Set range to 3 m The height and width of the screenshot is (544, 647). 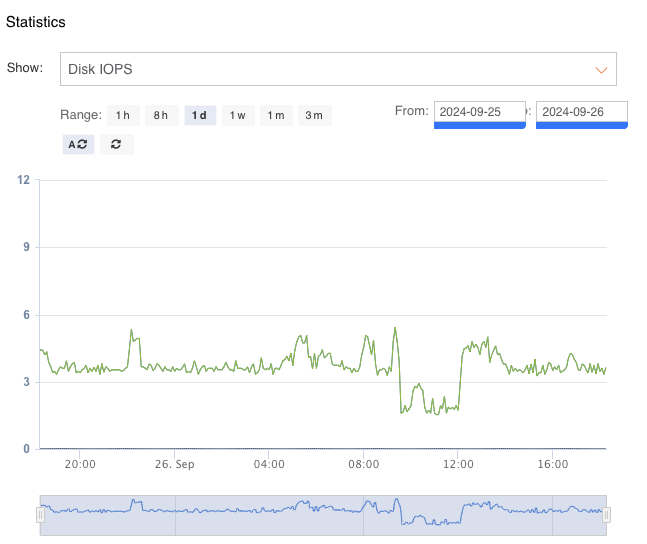point(314,115)
